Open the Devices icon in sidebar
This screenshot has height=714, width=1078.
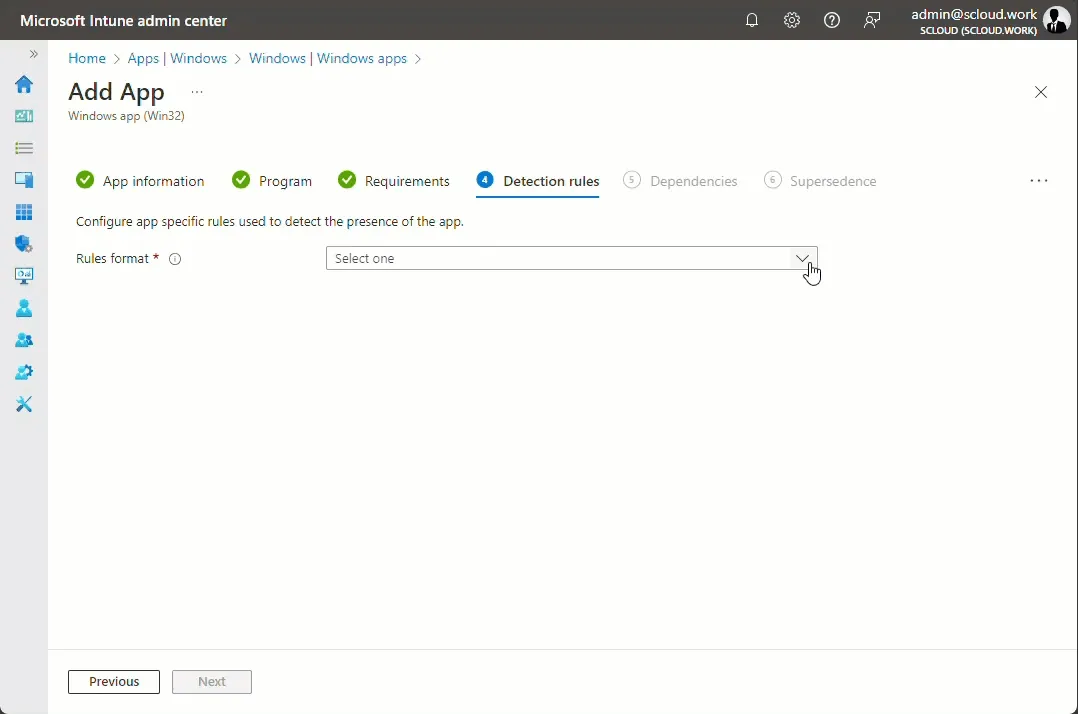24,180
